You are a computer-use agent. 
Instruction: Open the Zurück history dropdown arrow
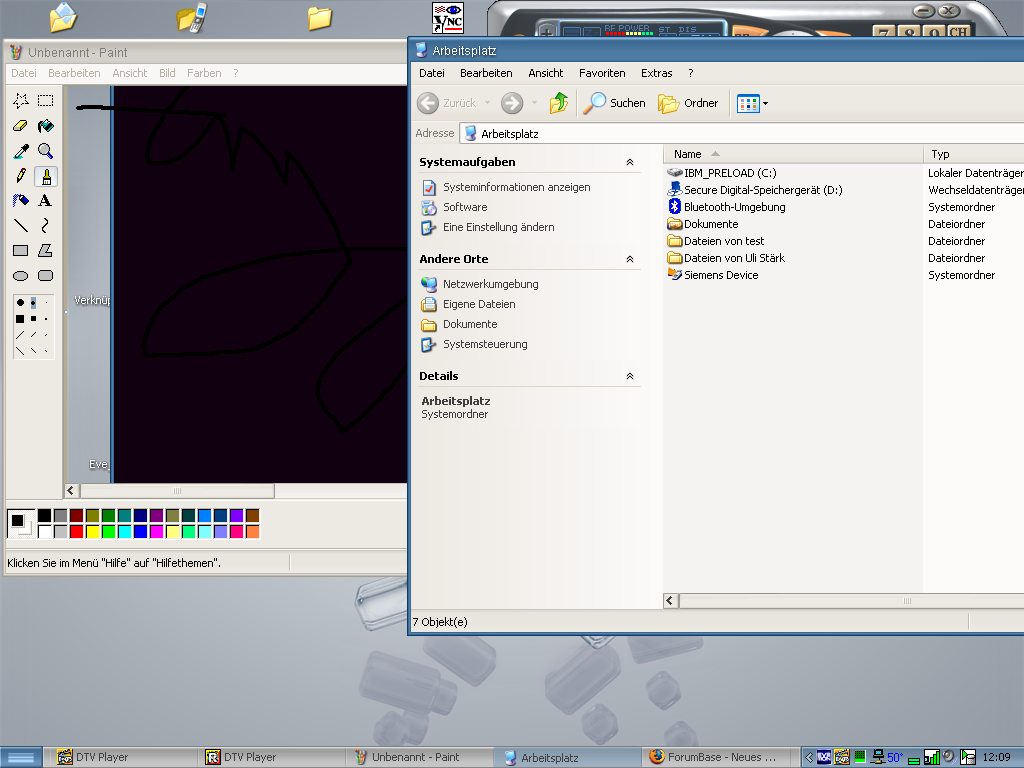pyautogui.click(x=487, y=103)
